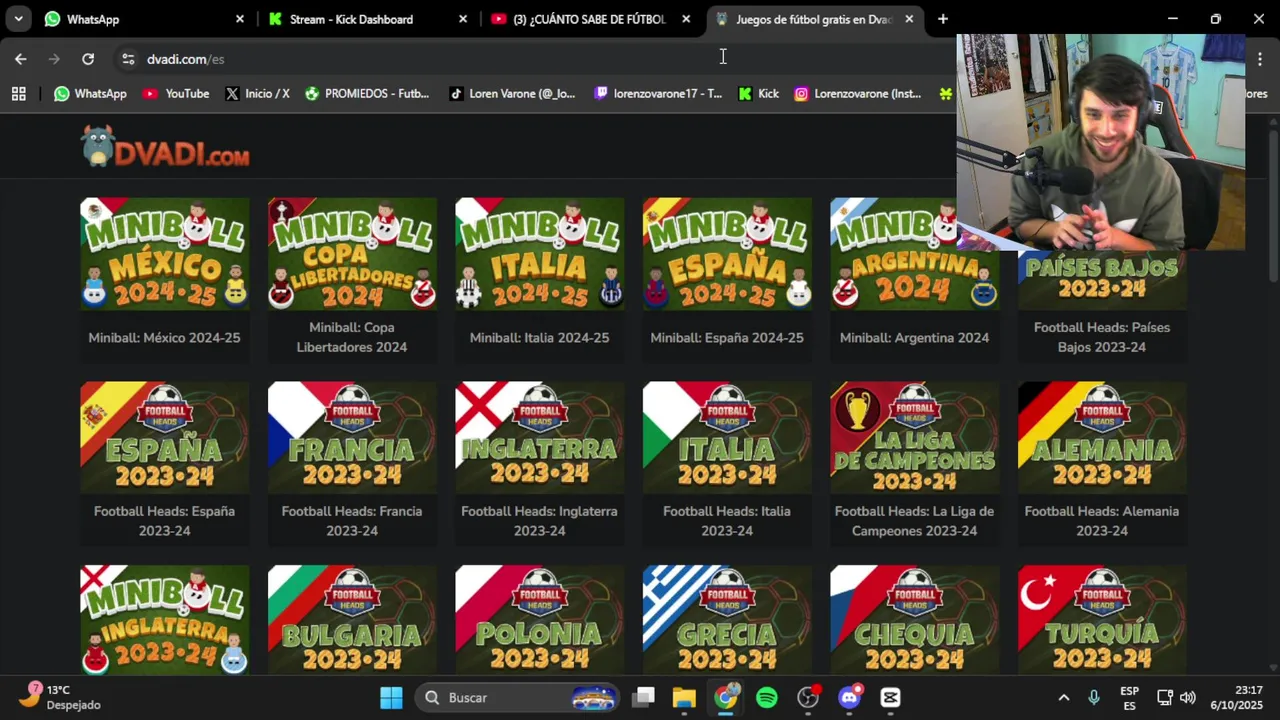Open Football Heads España 2023-24 thumbnail
Viewport: 1280px width, 720px height.
click(x=164, y=437)
